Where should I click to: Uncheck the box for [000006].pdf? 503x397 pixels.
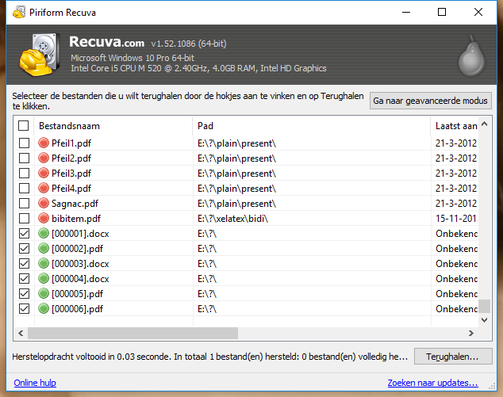coord(24,309)
